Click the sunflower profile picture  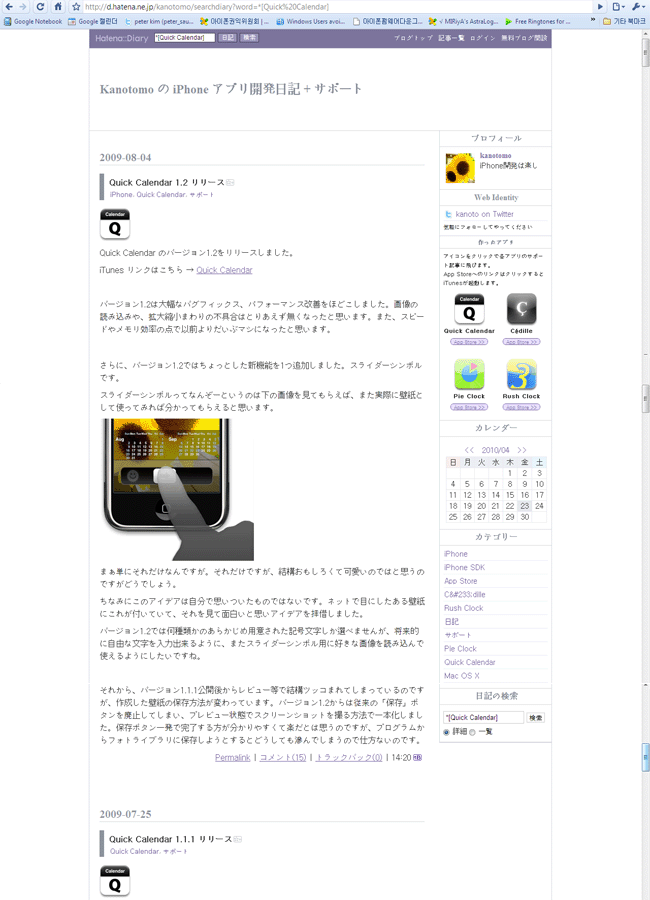[x=460, y=168]
